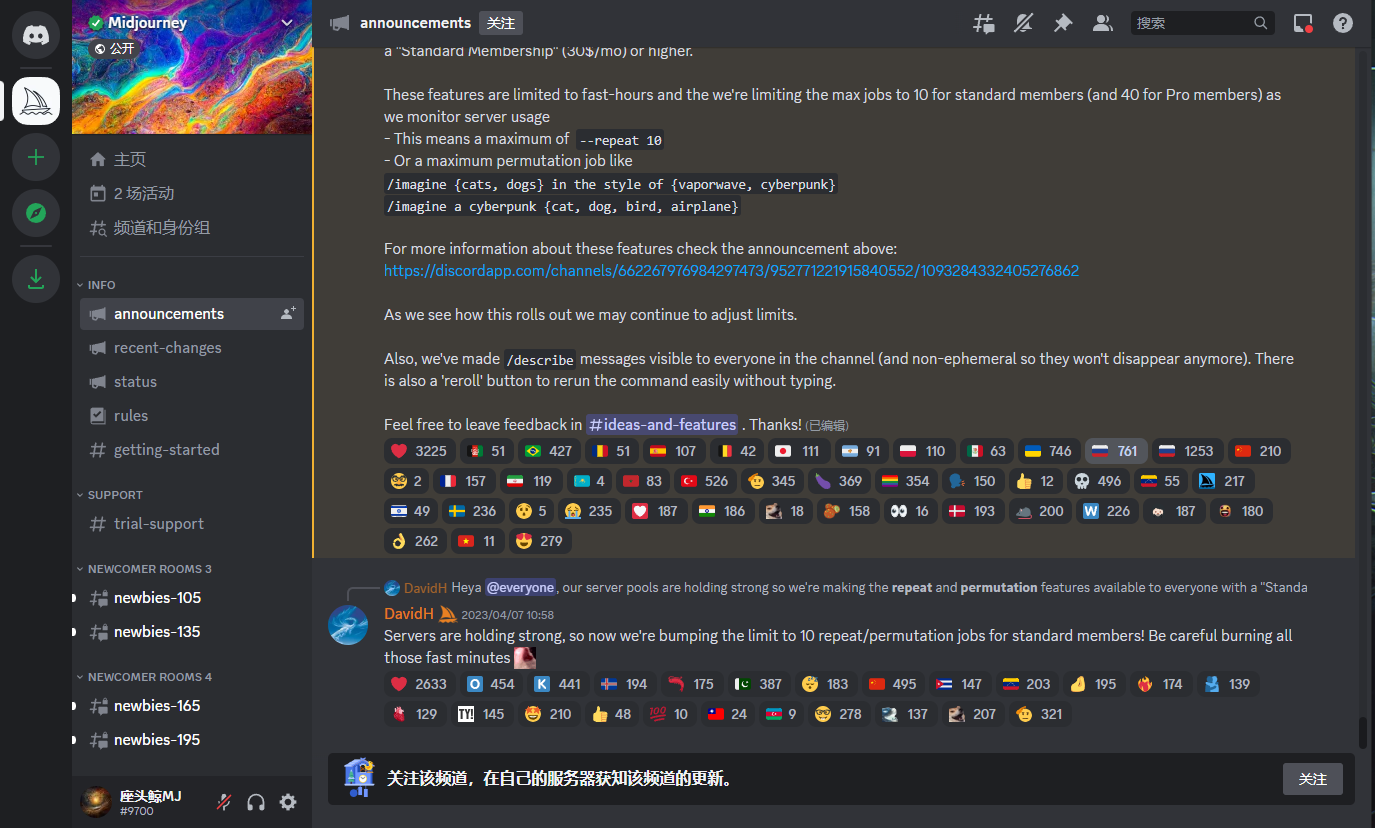
Task: Open the status channel
Action: (192, 382)
